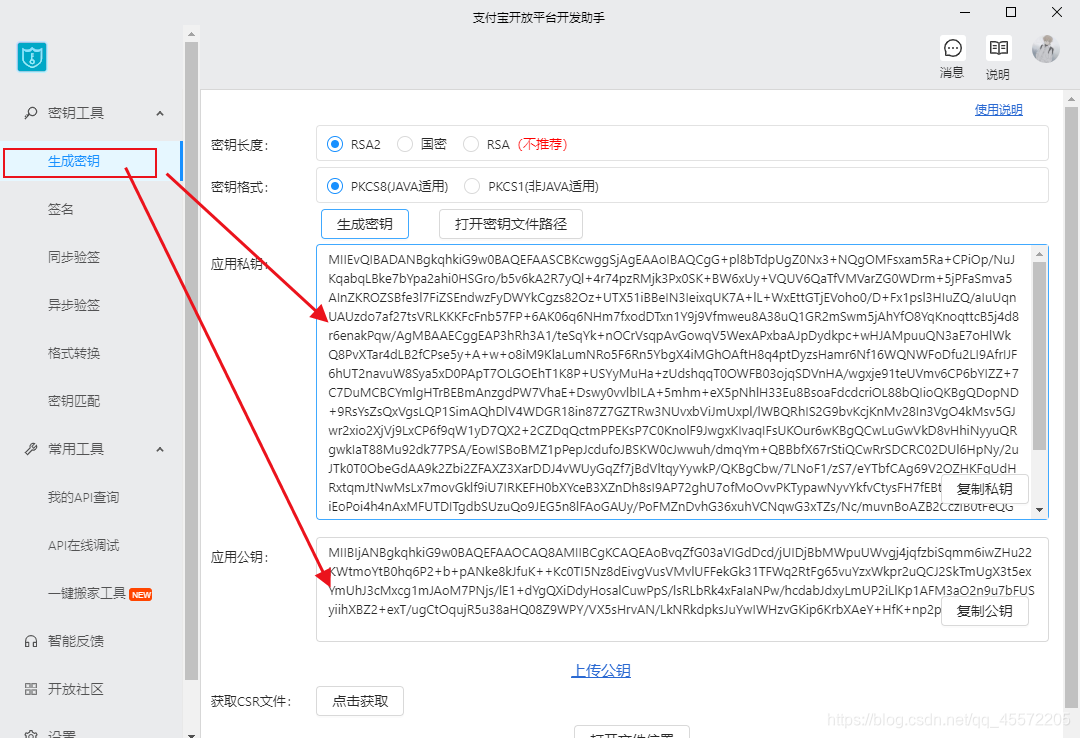Click the 密钥长度 label
Viewport: 1080px width, 738px height.
pyautogui.click(x=240, y=145)
